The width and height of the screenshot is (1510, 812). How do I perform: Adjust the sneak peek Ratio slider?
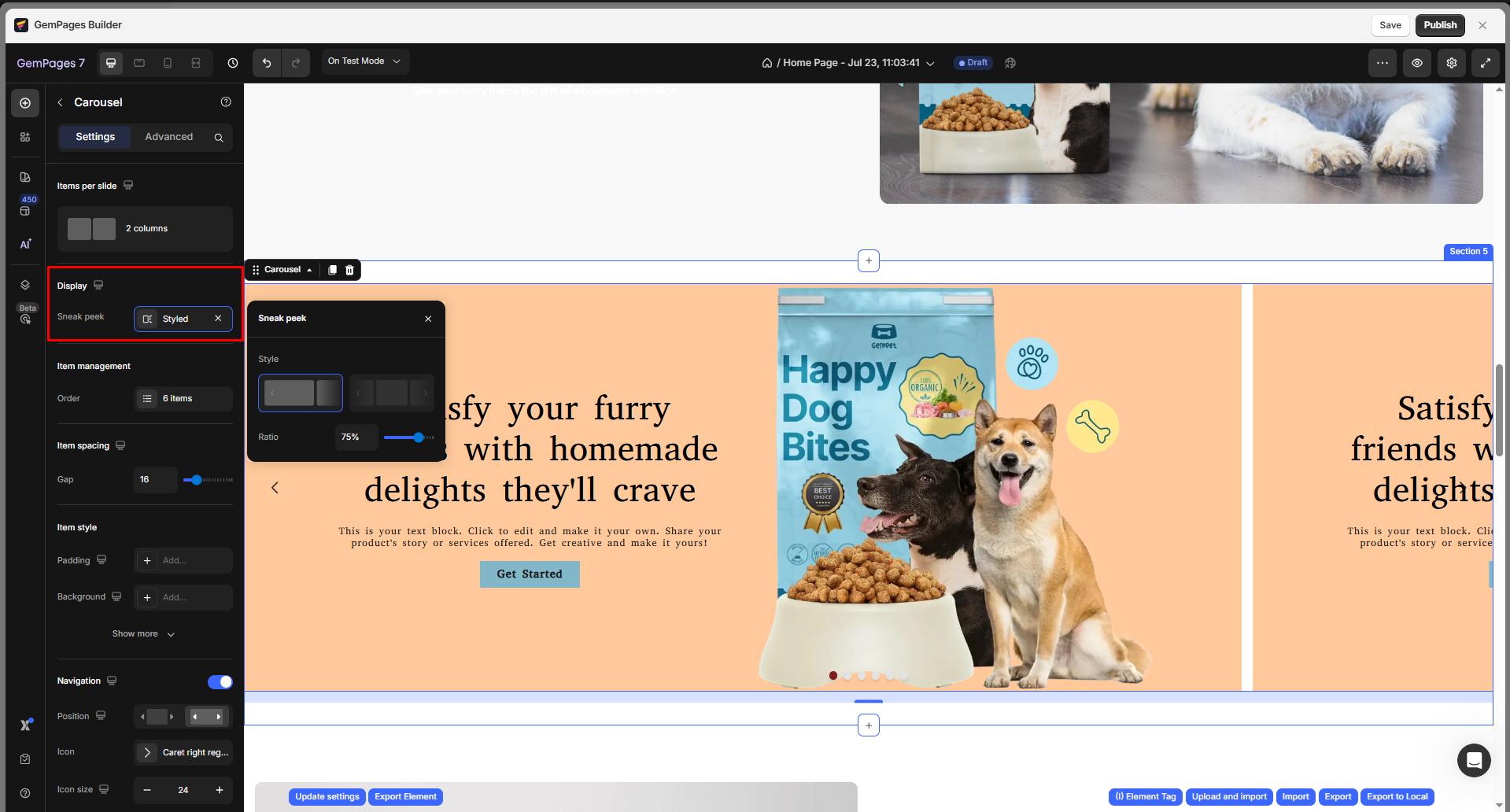point(419,437)
